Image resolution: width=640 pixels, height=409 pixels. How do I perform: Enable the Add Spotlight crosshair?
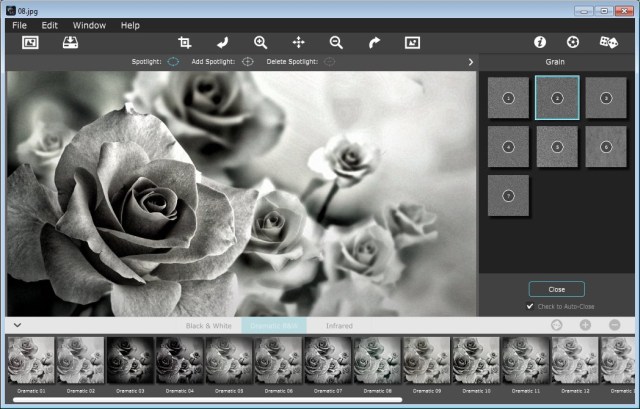[248, 62]
